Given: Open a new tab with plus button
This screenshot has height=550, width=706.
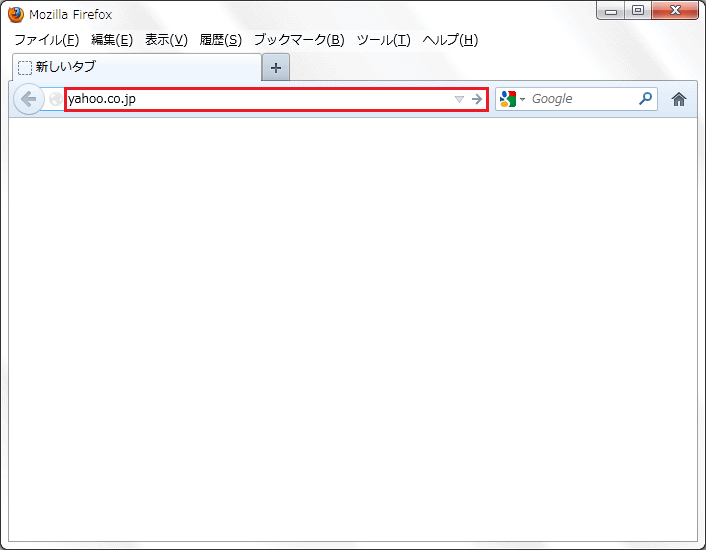Looking at the screenshot, I should pos(276,67).
